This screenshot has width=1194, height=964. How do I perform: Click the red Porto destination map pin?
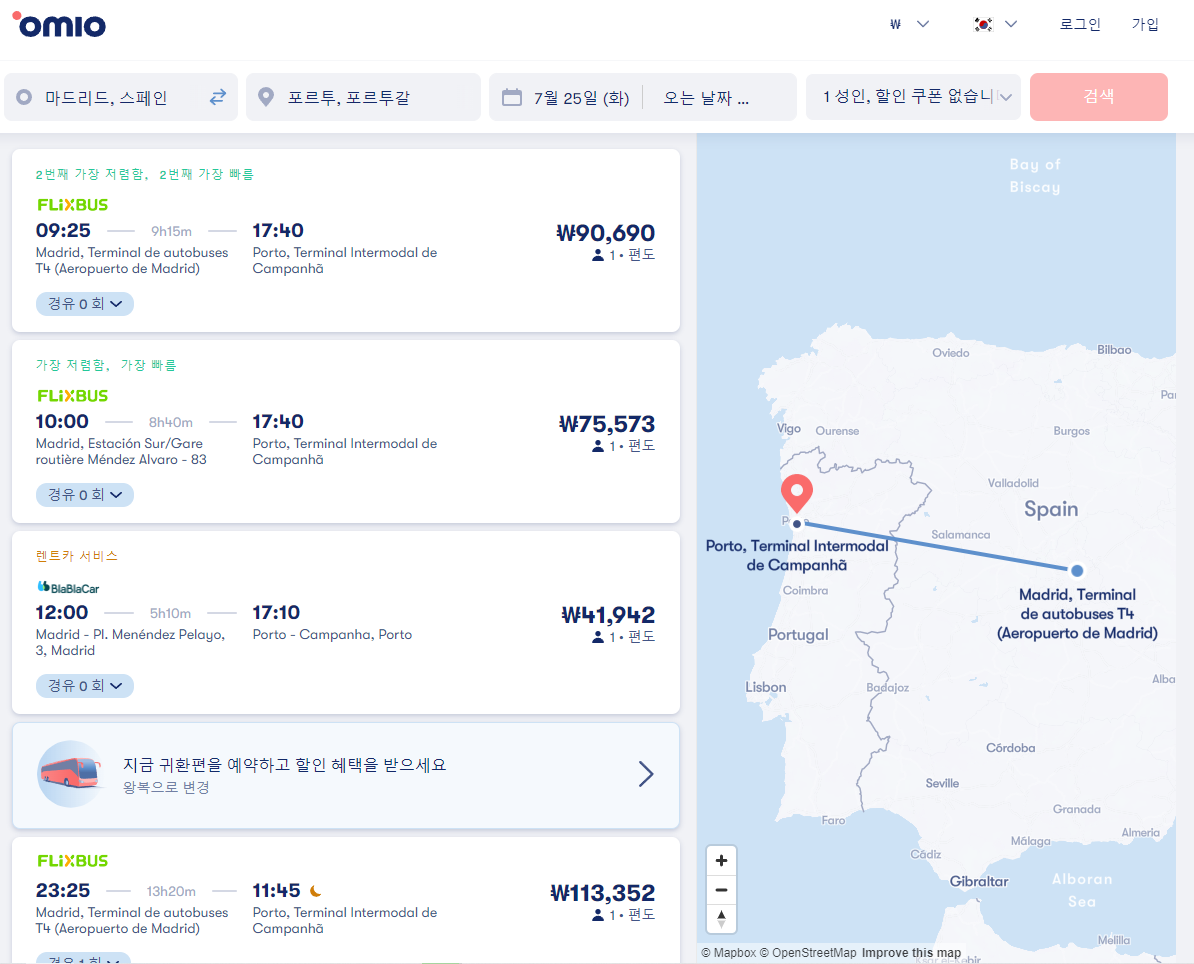click(x=797, y=493)
